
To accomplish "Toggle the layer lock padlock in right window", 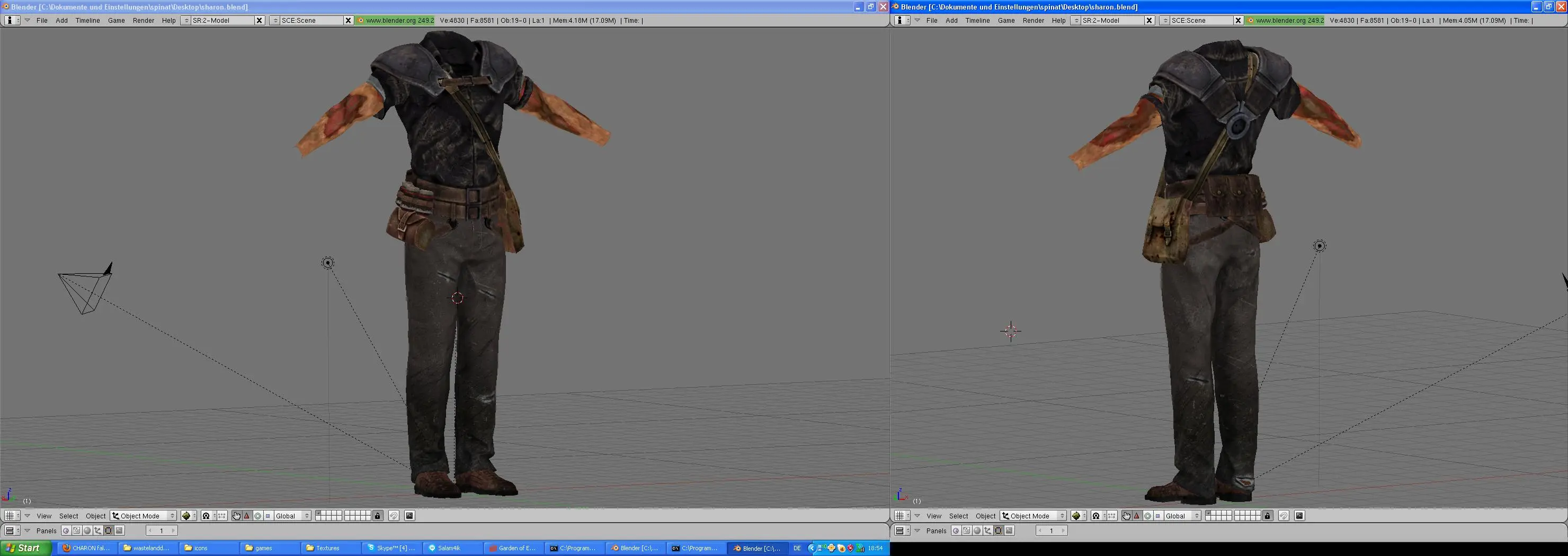I will [1267, 516].
